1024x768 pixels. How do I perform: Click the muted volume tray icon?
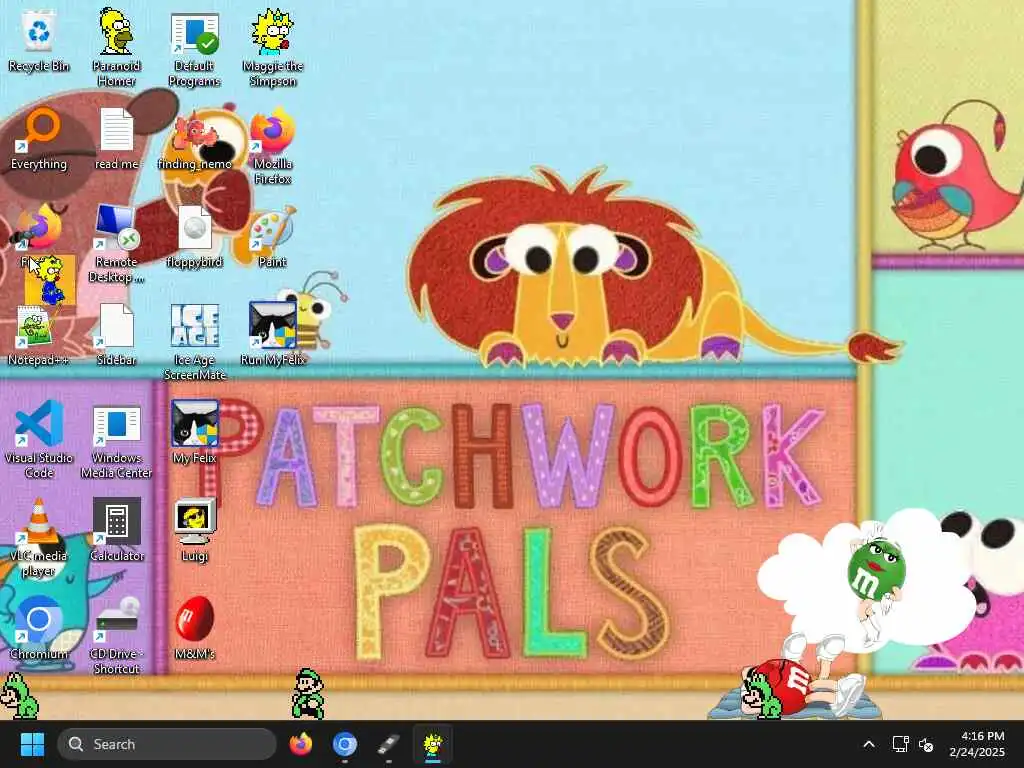[x=926, y=744]
